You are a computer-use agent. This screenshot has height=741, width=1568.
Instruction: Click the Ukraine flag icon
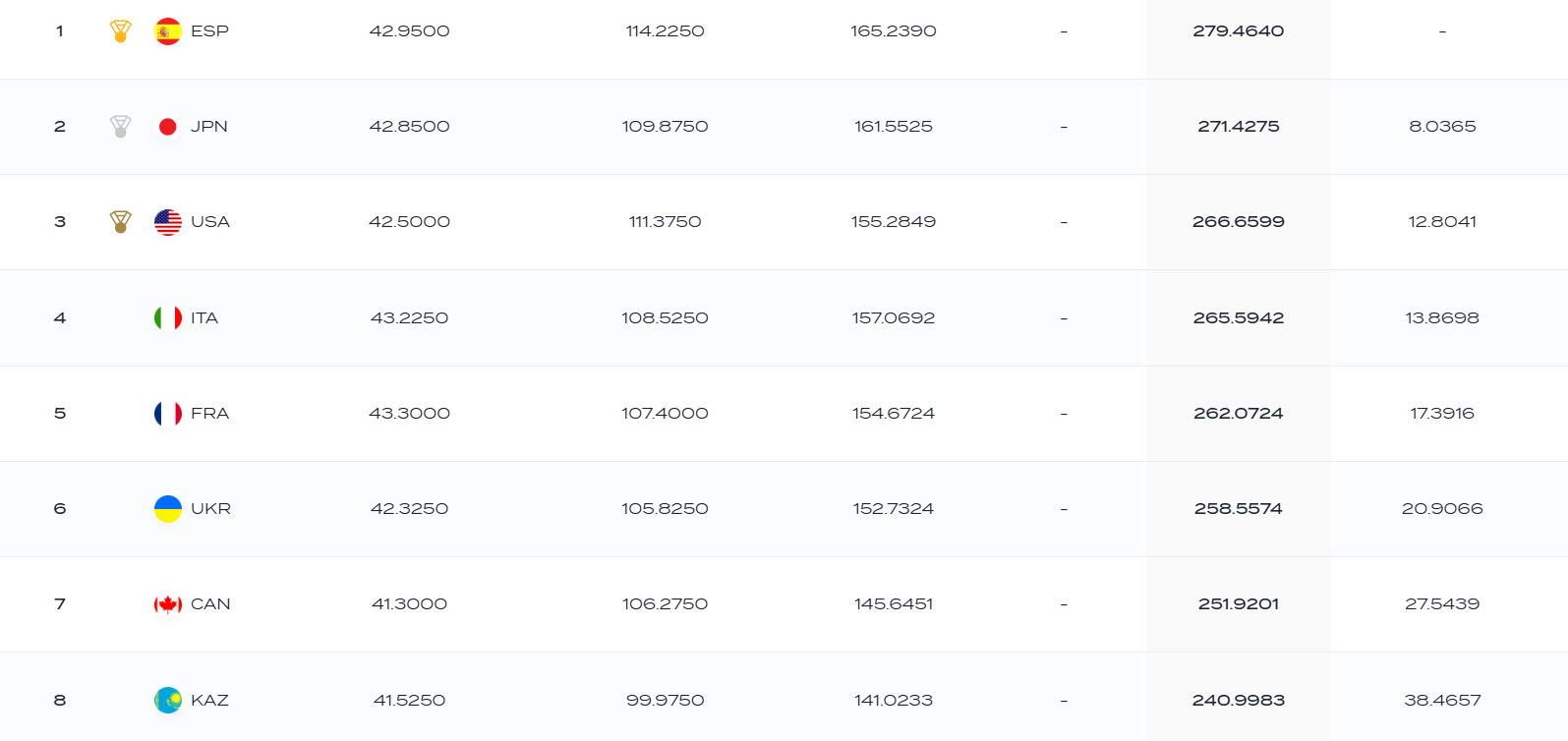click(168, 509)
